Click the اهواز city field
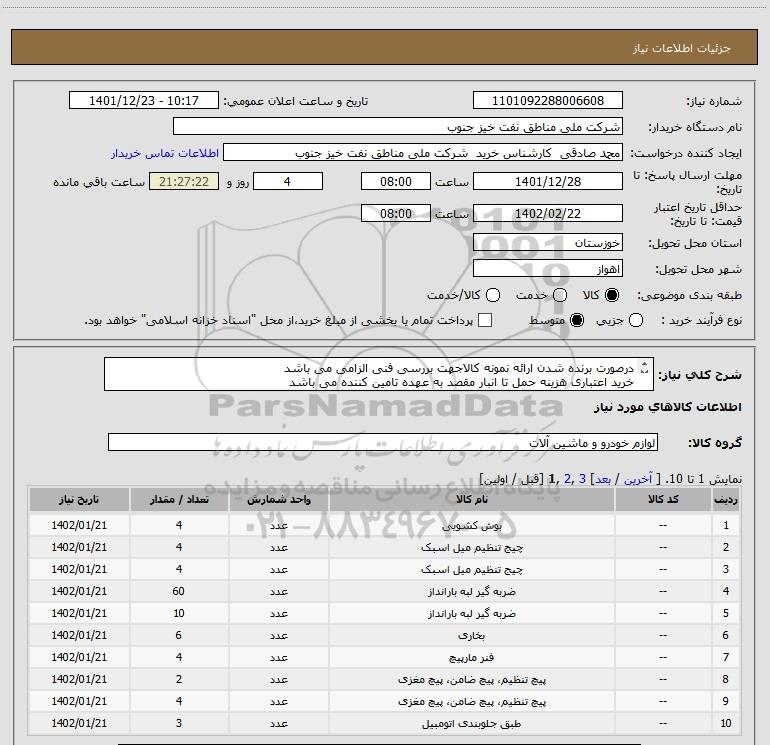The width and height of the screenshot is (770, 745). pos(548,269)
